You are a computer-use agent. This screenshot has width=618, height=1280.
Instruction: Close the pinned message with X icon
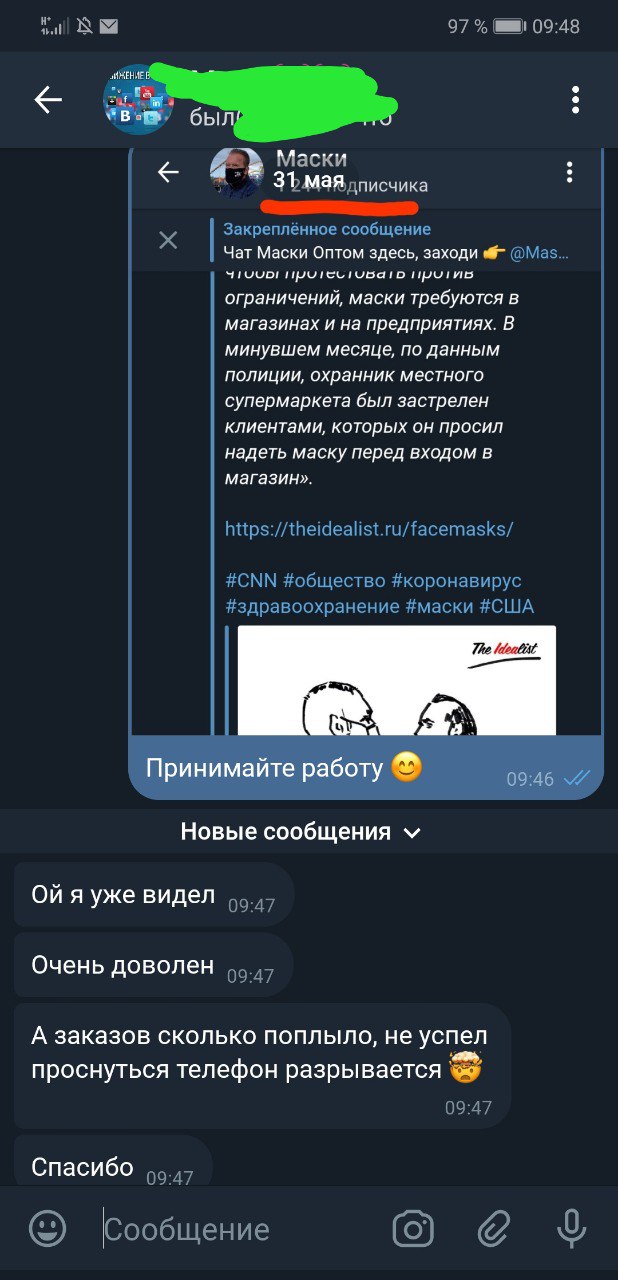tap(169, 240)
